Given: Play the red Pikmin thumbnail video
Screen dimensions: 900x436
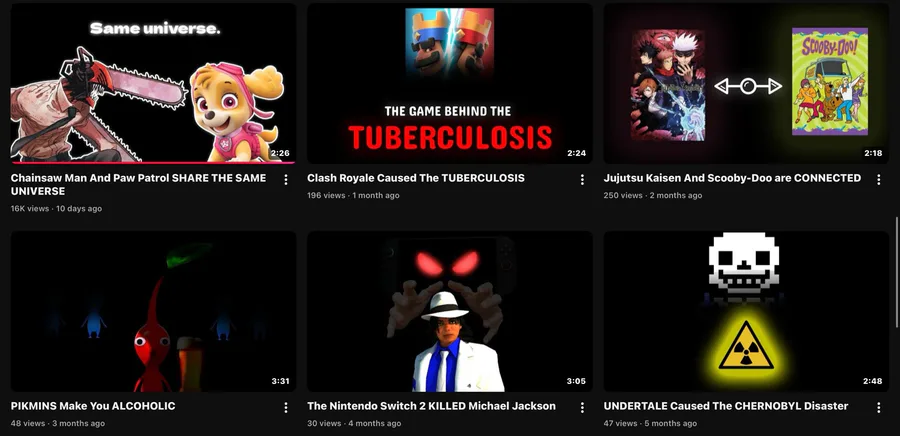Looking at the screenshot, I should pyautogui.click(x=153, y=312).
